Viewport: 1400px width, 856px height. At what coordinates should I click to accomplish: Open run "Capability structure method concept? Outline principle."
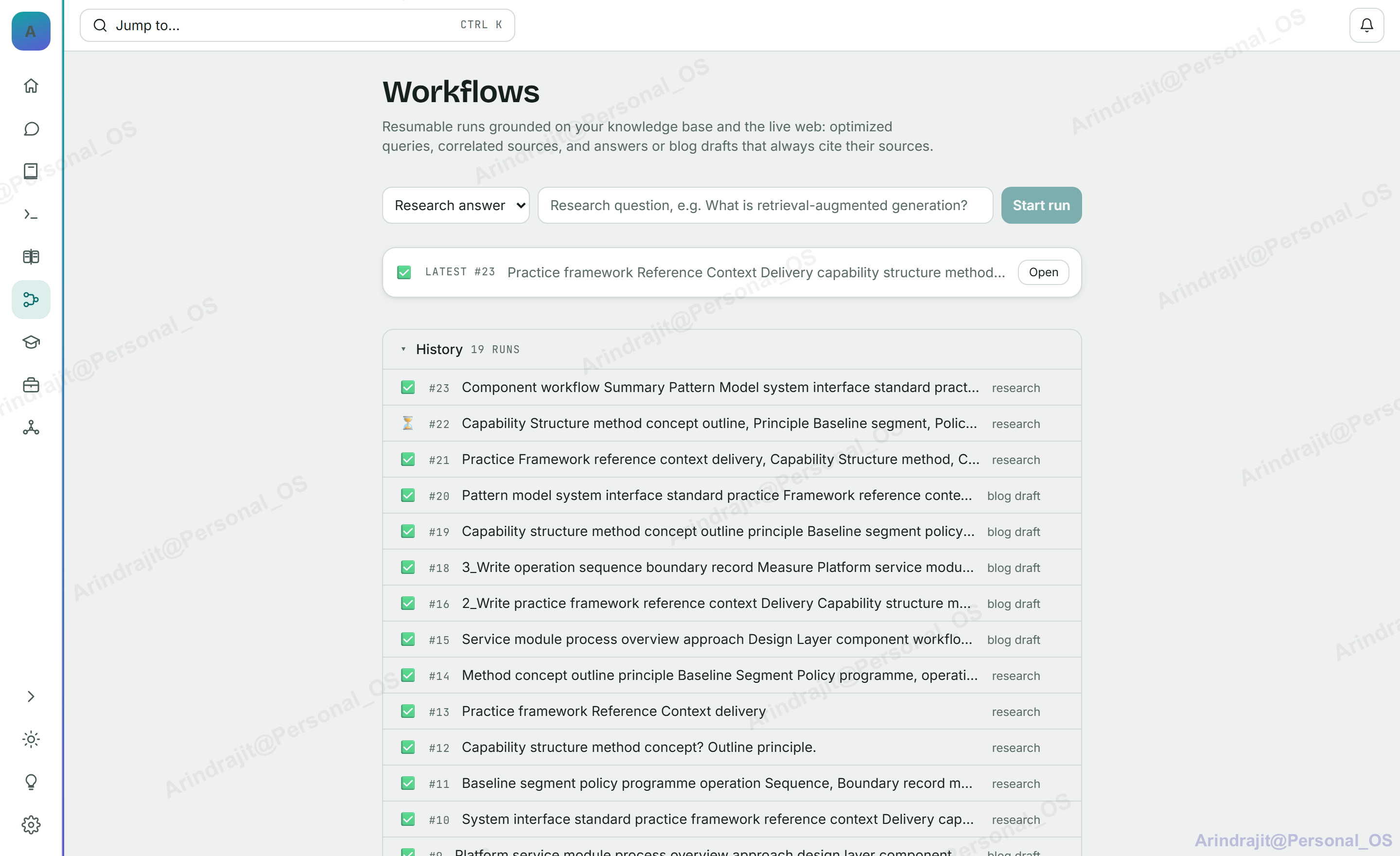pos(732,747)
